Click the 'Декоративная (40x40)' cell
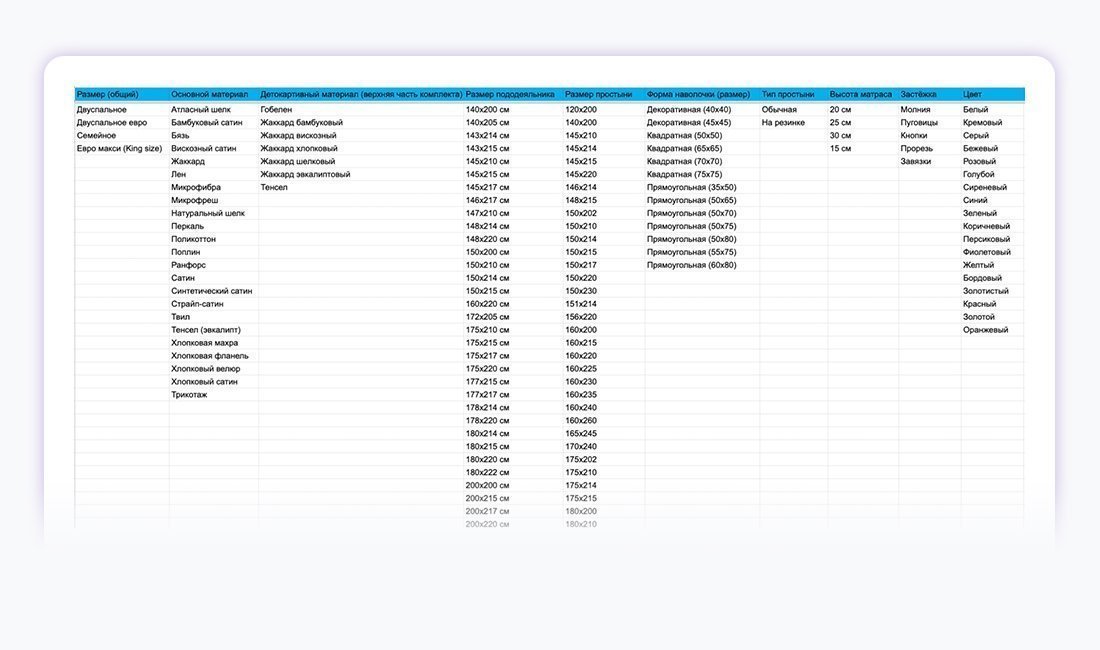Image resolution: width=1100 pixels, height=650 pixels. click(689, 109)
